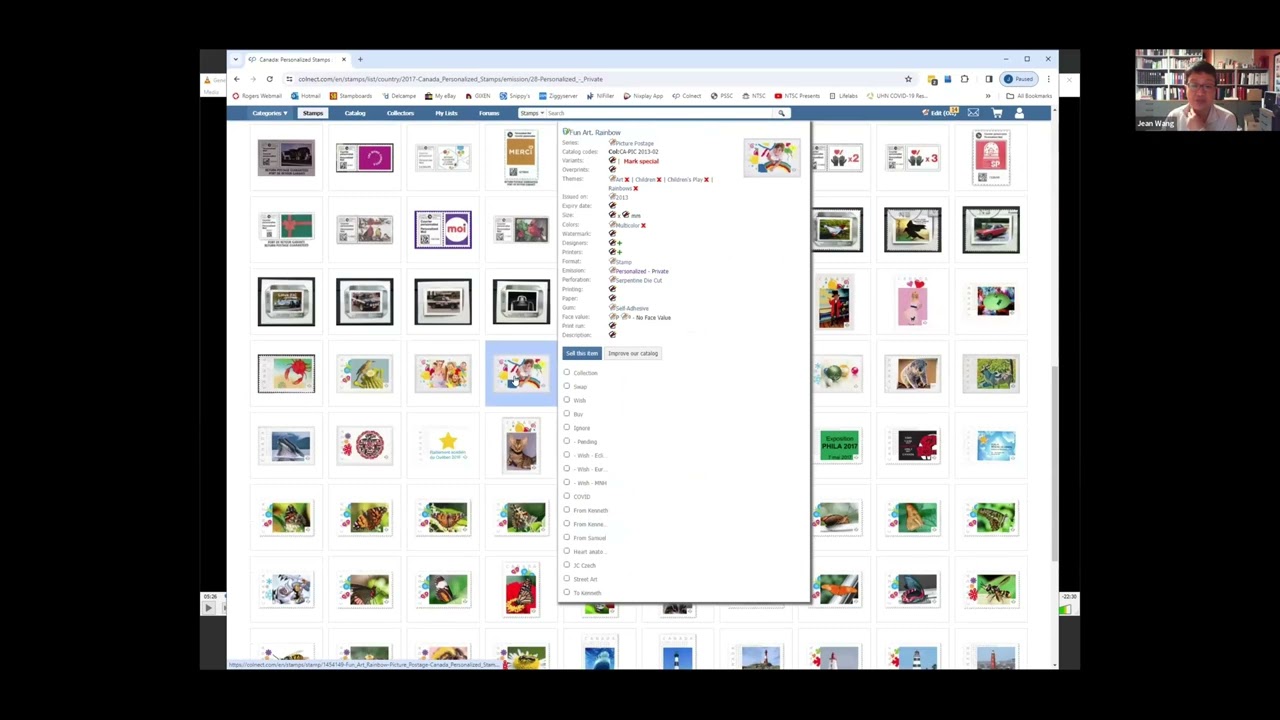Open the Exposition PHILA 2017 stamp thumbnail

(x=839, y=445)
